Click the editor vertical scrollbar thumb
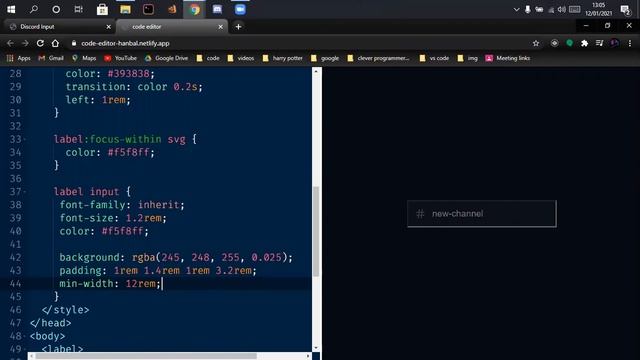The height and width of the screenshot is (360, 640). pyautogui.click(x=316, y=231)
